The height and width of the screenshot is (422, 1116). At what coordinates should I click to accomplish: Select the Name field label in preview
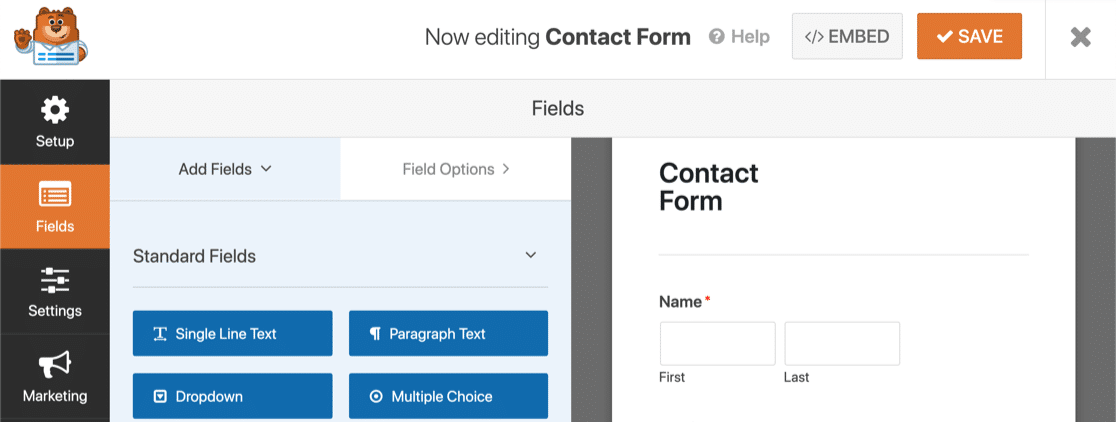point(680,302)
